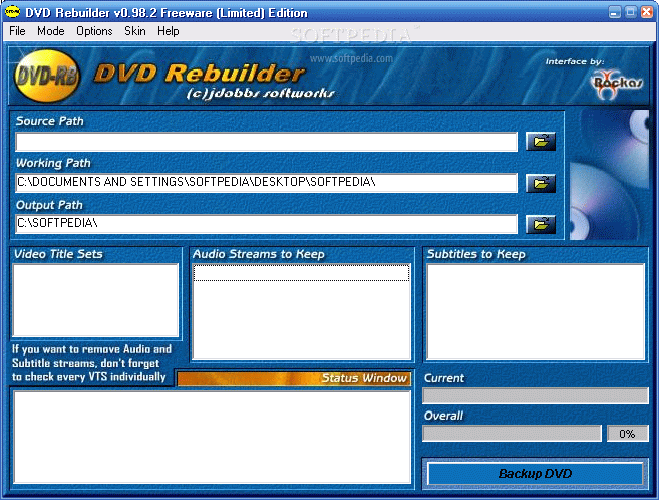Click the DVD-RB round logo

(x=47, y=76)
